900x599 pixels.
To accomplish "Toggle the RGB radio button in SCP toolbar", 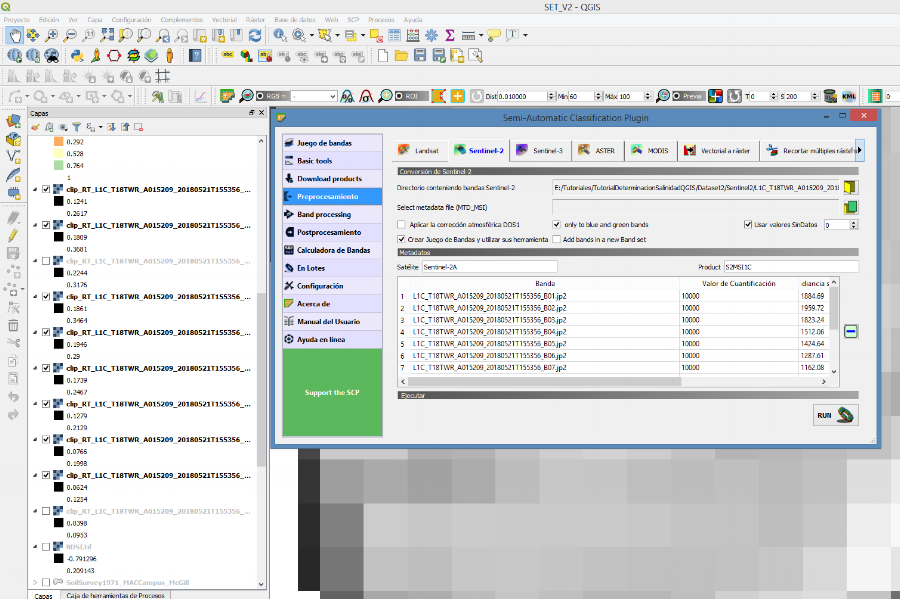I will pyautogui.click(x=260, y=96).
